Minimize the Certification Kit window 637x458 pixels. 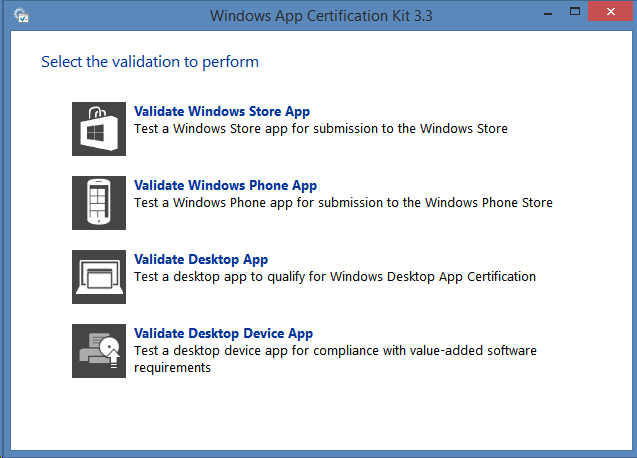point(548,12)
